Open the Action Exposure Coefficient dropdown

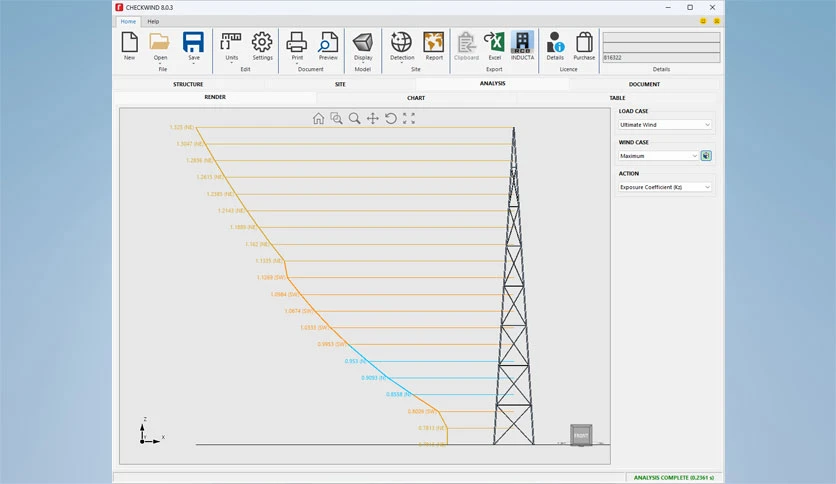pyautogui.click(x=665, y=187)
